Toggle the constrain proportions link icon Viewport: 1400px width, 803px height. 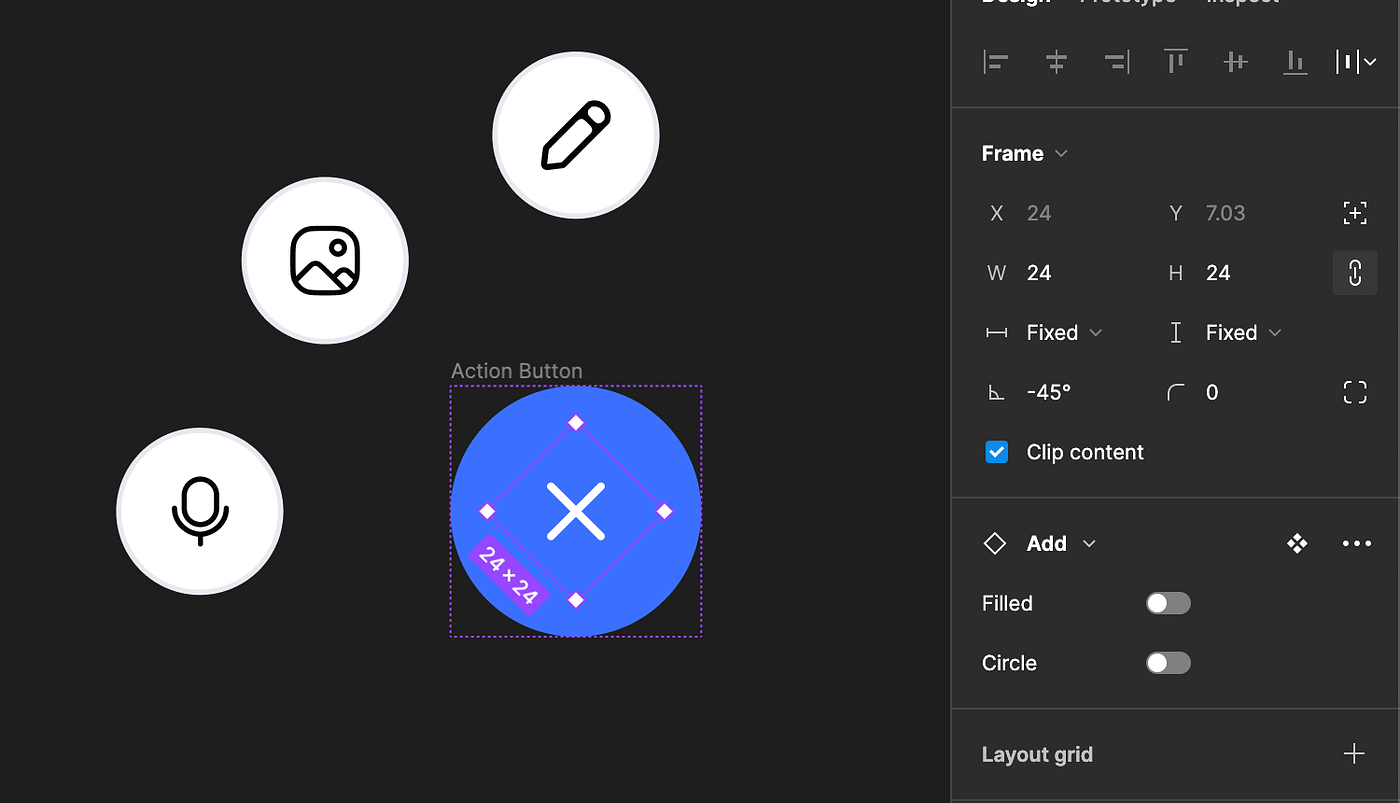point(1355,272)
